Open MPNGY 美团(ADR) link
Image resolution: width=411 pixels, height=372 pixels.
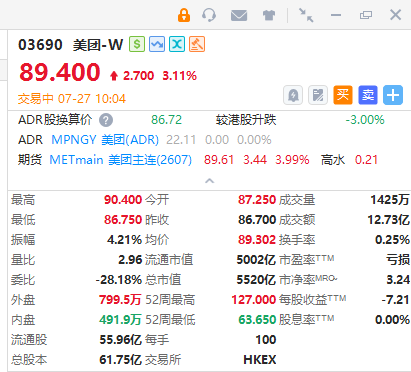105,140
